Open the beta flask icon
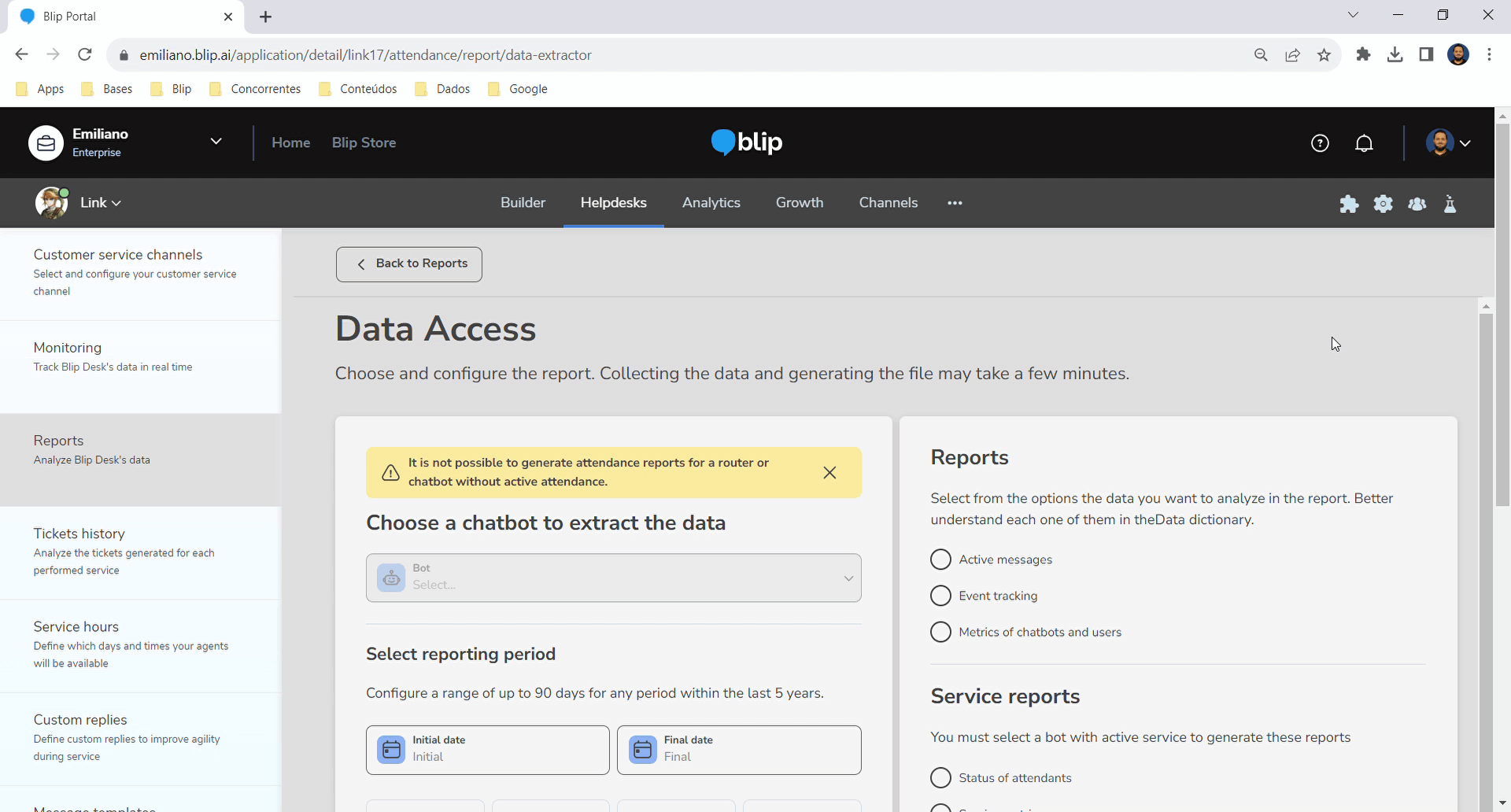 coord(1450,204)
